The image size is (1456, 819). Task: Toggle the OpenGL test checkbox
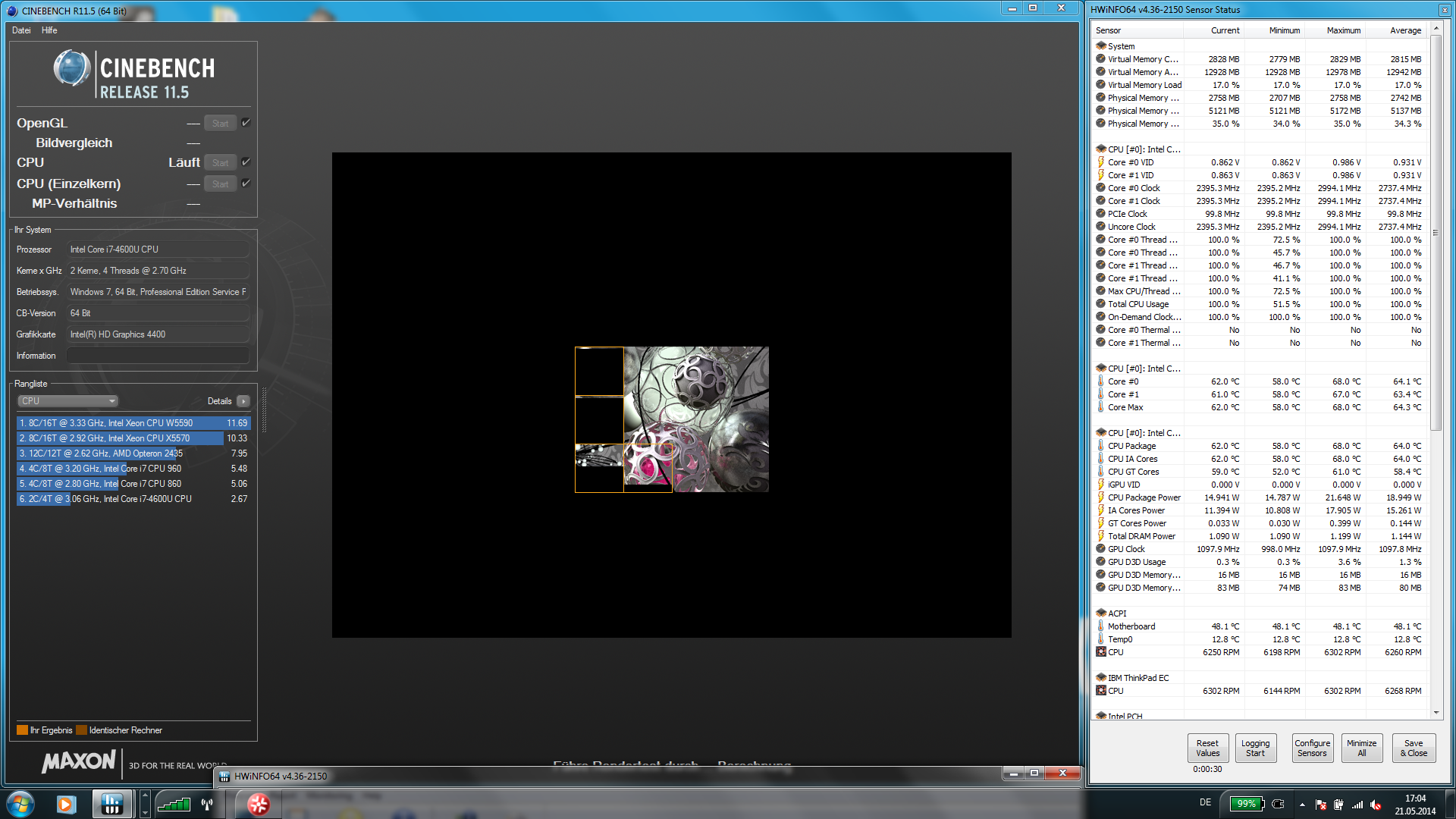click(246, 123)
